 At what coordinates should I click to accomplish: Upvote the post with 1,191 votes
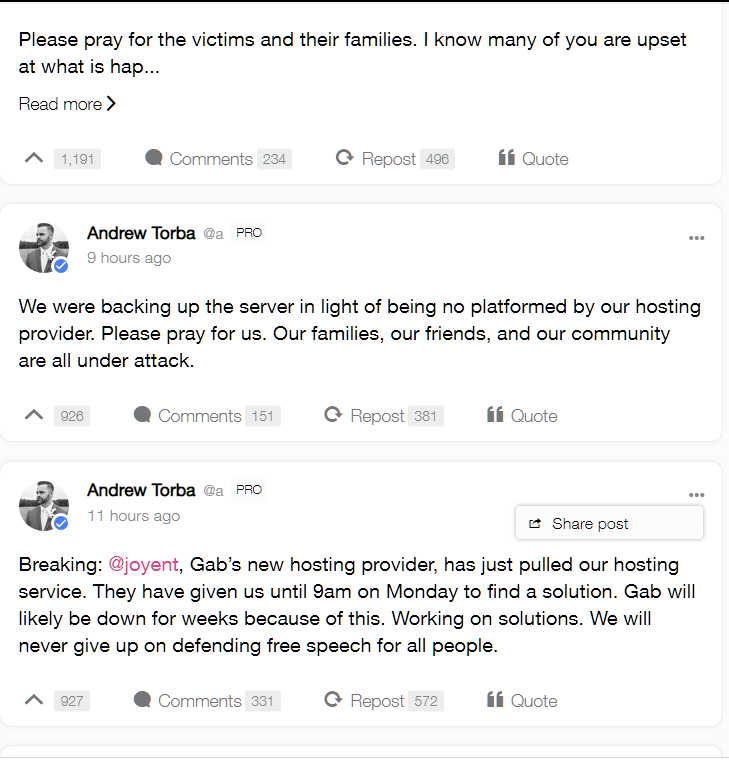pos(34,158)
